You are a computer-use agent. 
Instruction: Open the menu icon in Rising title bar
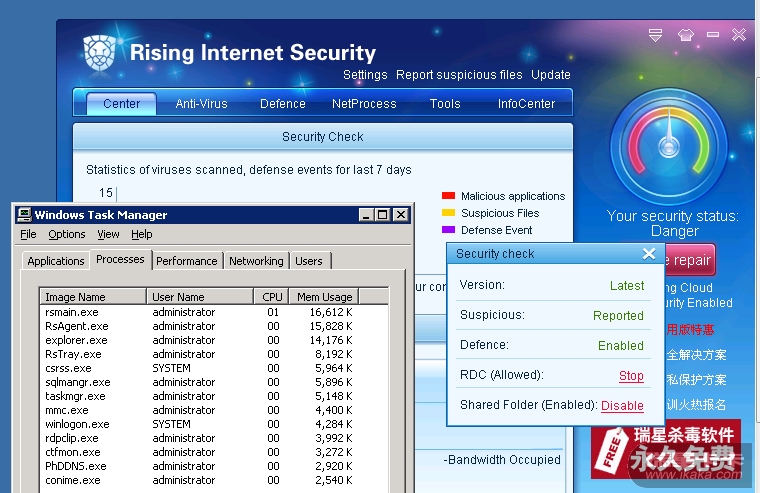click(655, 35)
